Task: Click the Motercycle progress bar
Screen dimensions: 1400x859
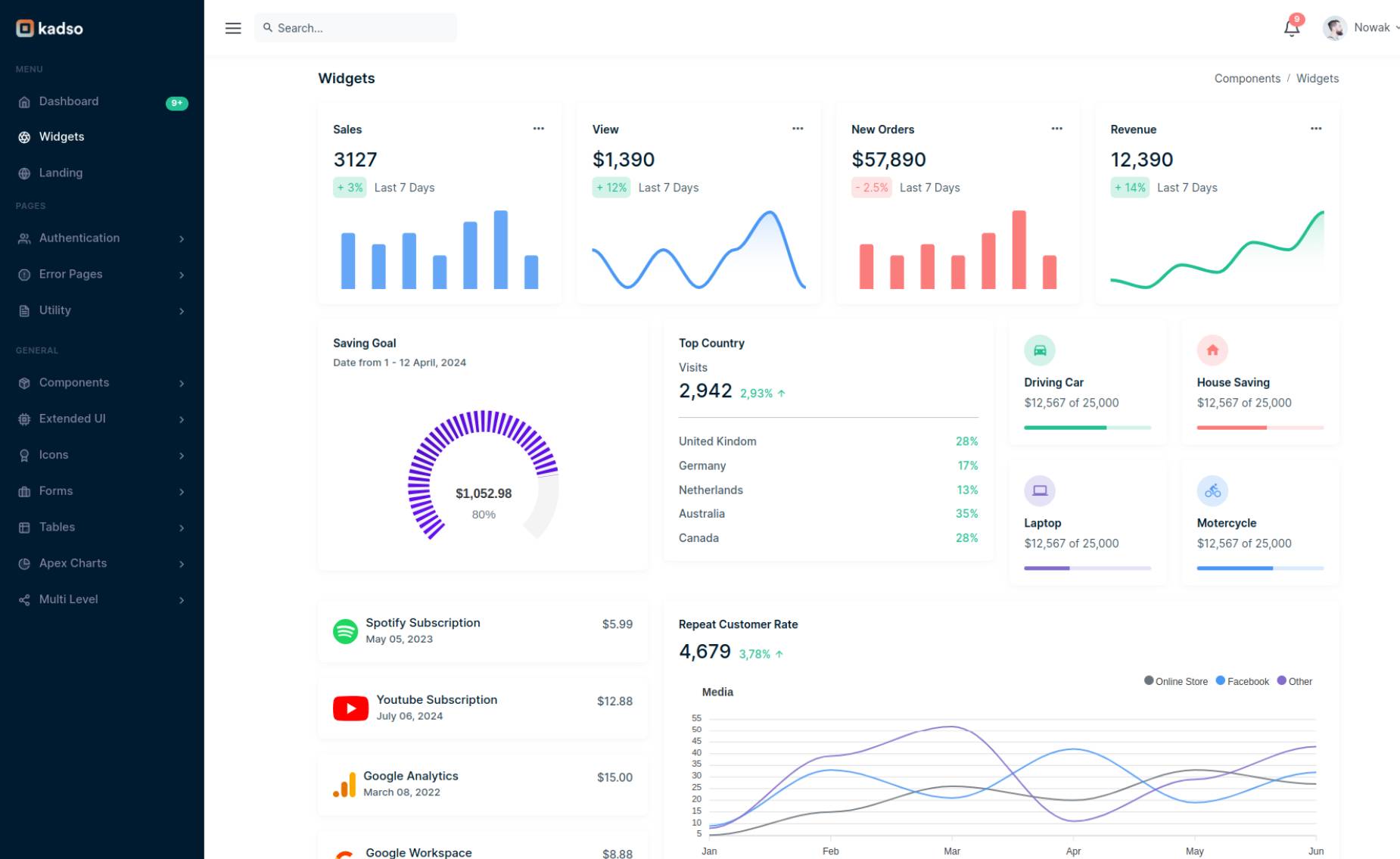Action: click(1260, 568)
